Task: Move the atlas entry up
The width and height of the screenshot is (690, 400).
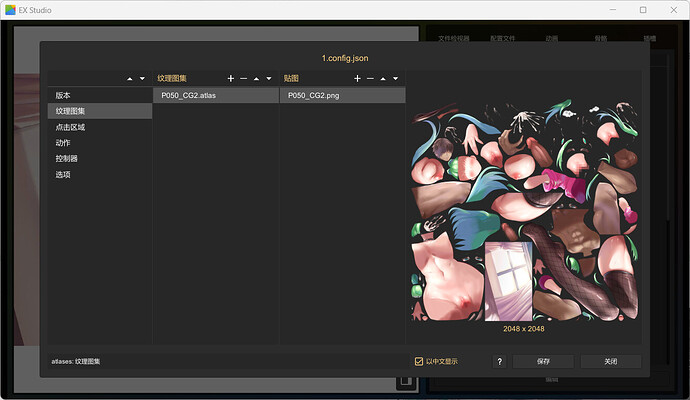Action: point(256,78)
